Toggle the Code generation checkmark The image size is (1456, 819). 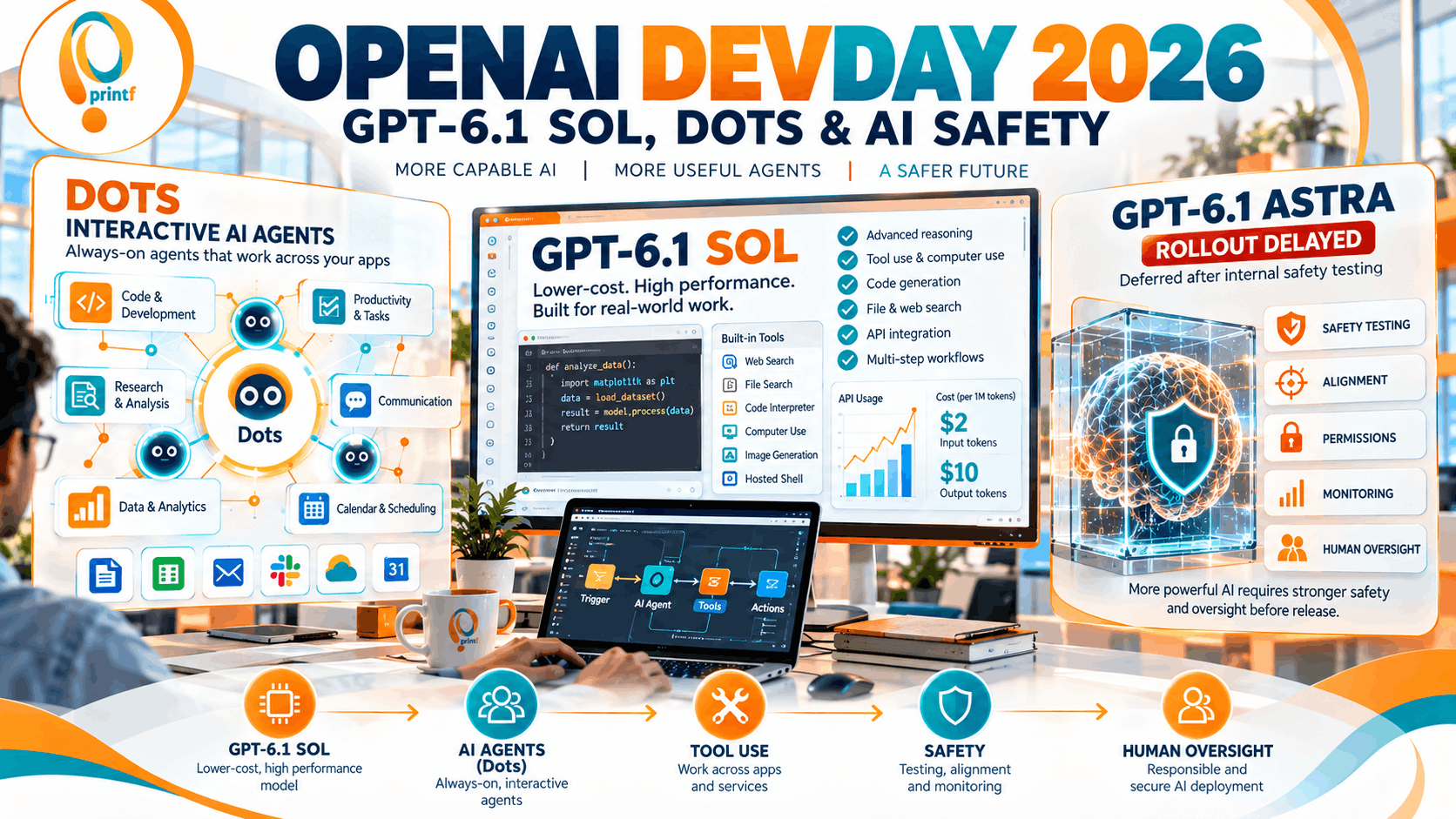tap(847, 284)
